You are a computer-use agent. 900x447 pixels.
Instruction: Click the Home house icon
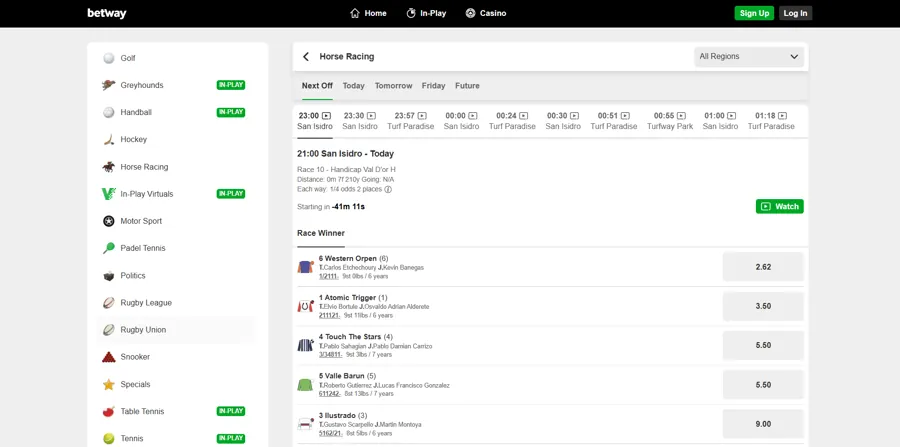(355, 13)
